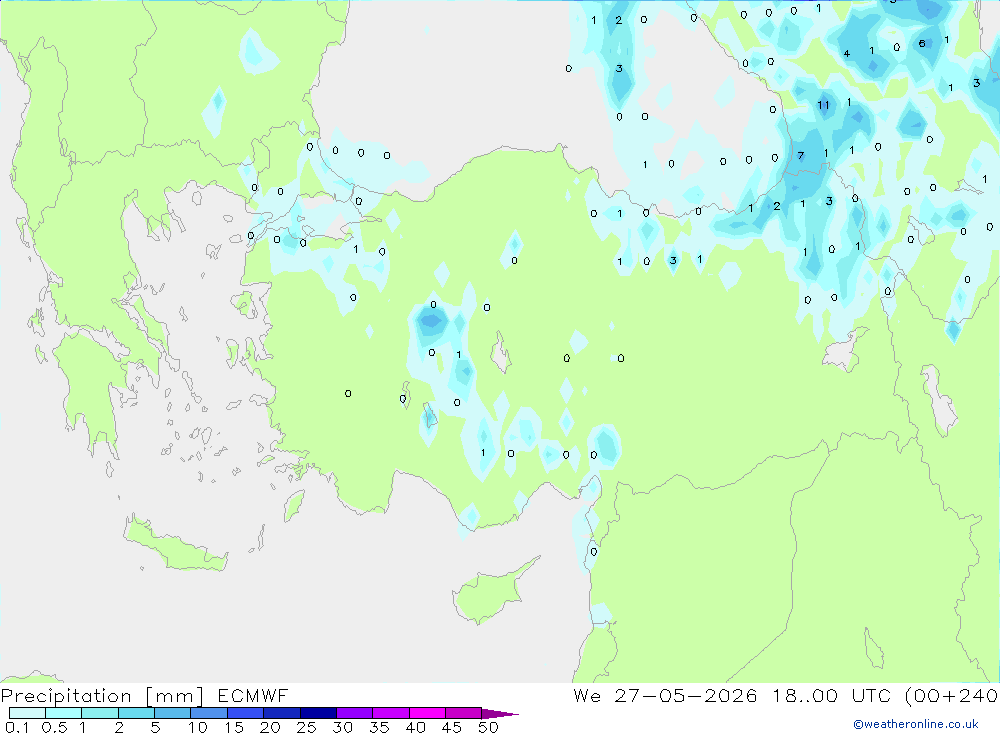Choose the violet 30–35 legend swatch
This screenshot has width=1000, height=733.
tap(355, 713)
